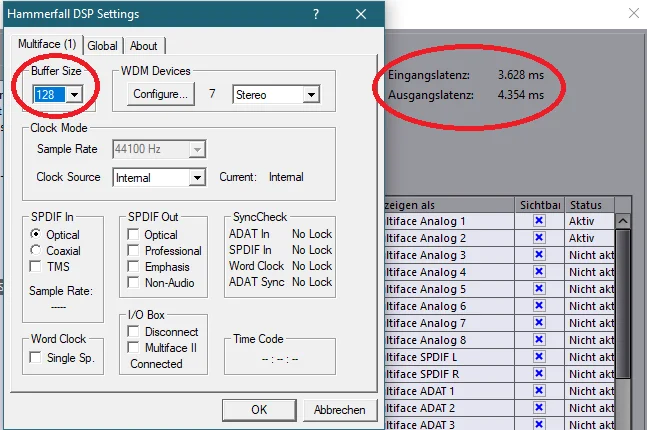Click the Eingangslatenz value 3.628 ms
Screen dimensions: 647x430
point(521,75)
